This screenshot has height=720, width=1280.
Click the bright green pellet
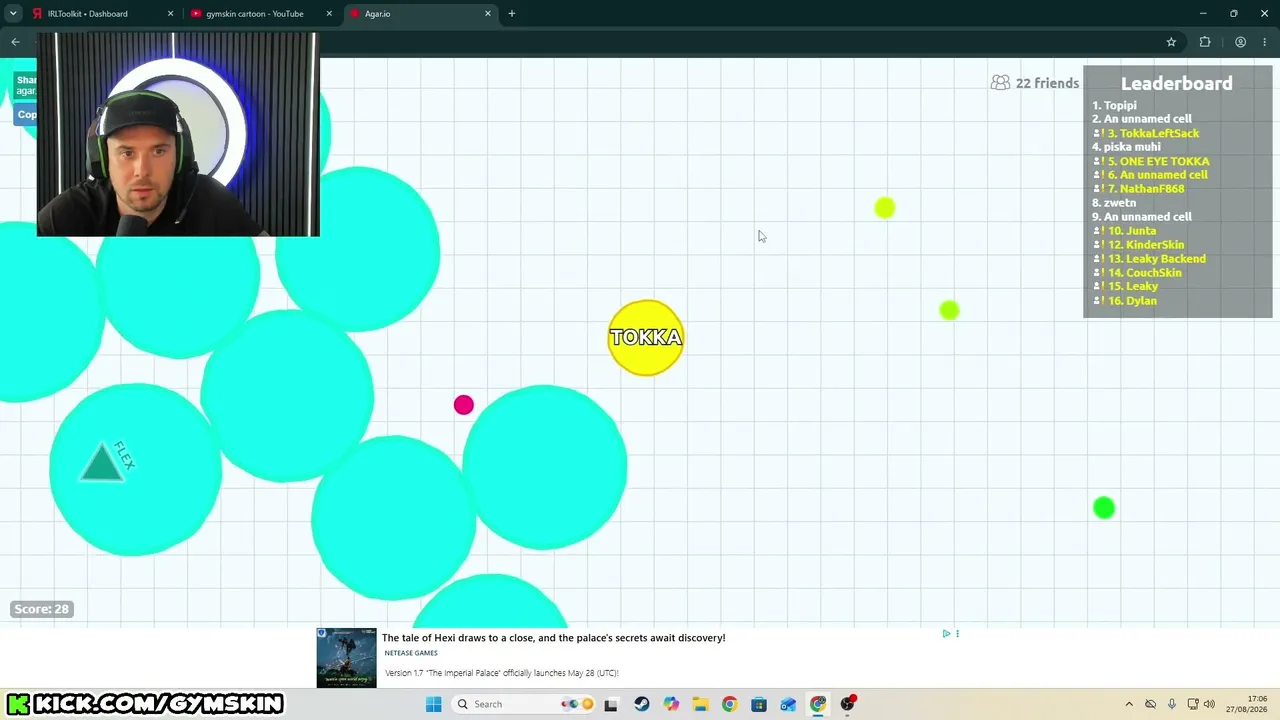(1104, 508)
